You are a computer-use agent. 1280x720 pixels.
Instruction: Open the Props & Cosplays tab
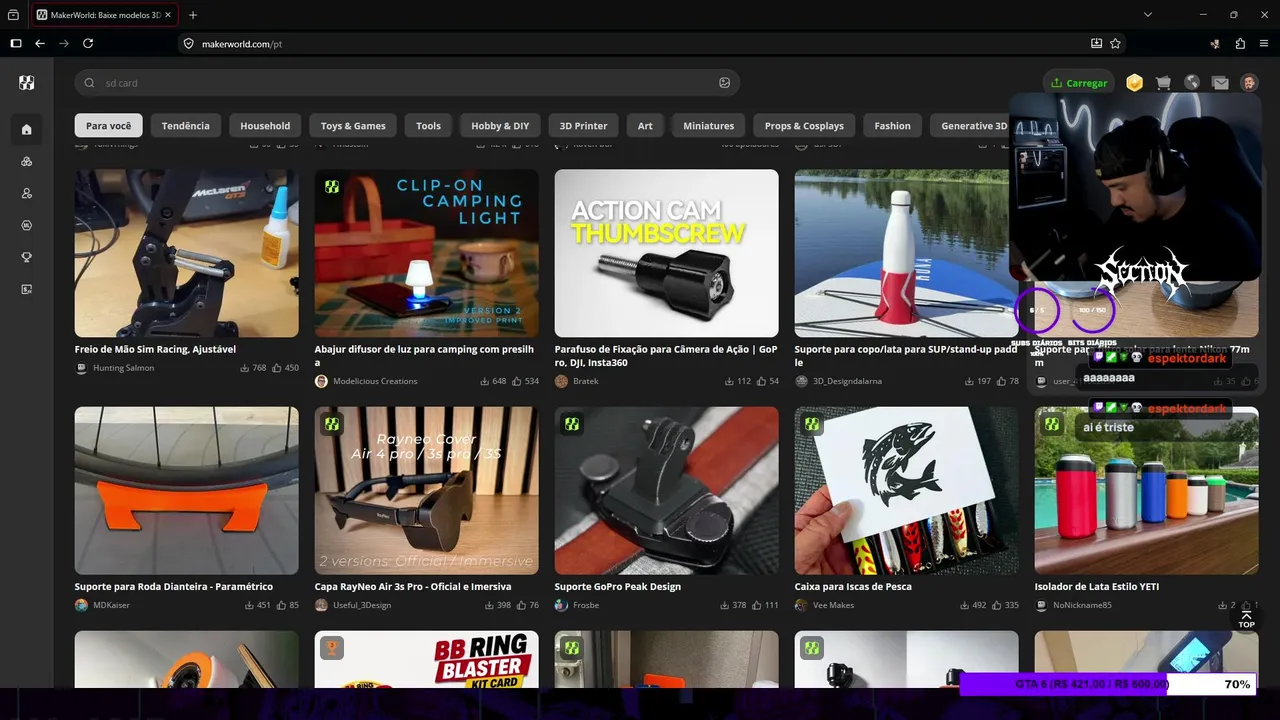804,126
